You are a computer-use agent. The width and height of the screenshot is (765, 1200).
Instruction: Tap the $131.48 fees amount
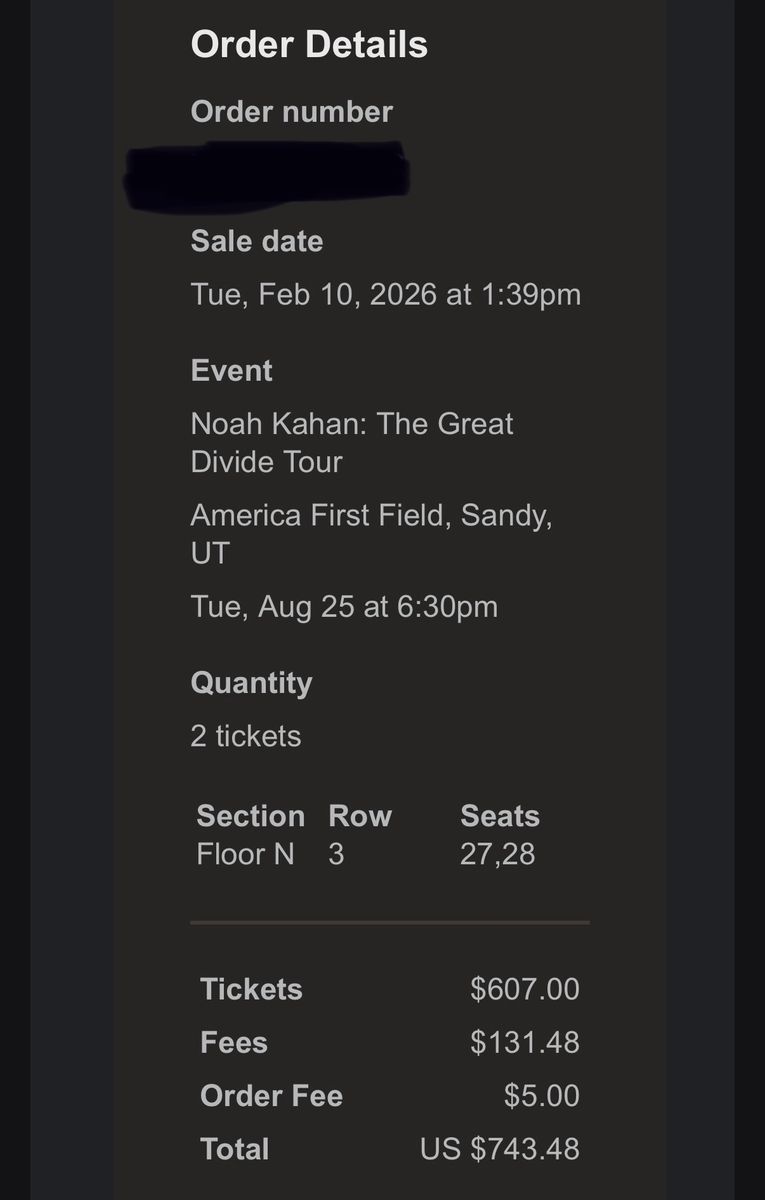[x=524, y=1042]
